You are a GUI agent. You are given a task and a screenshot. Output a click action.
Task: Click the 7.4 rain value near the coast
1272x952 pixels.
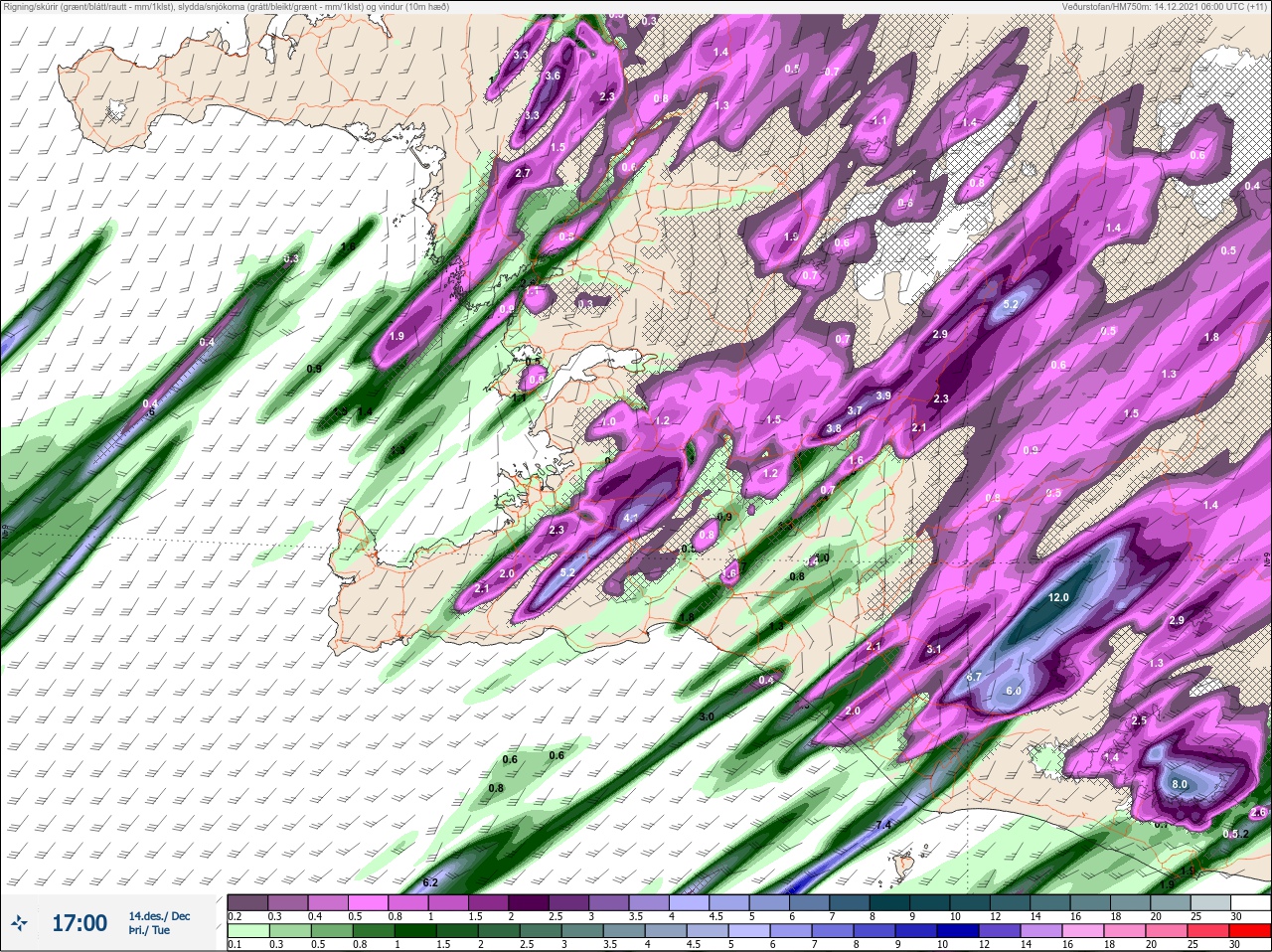coord(883,825)
